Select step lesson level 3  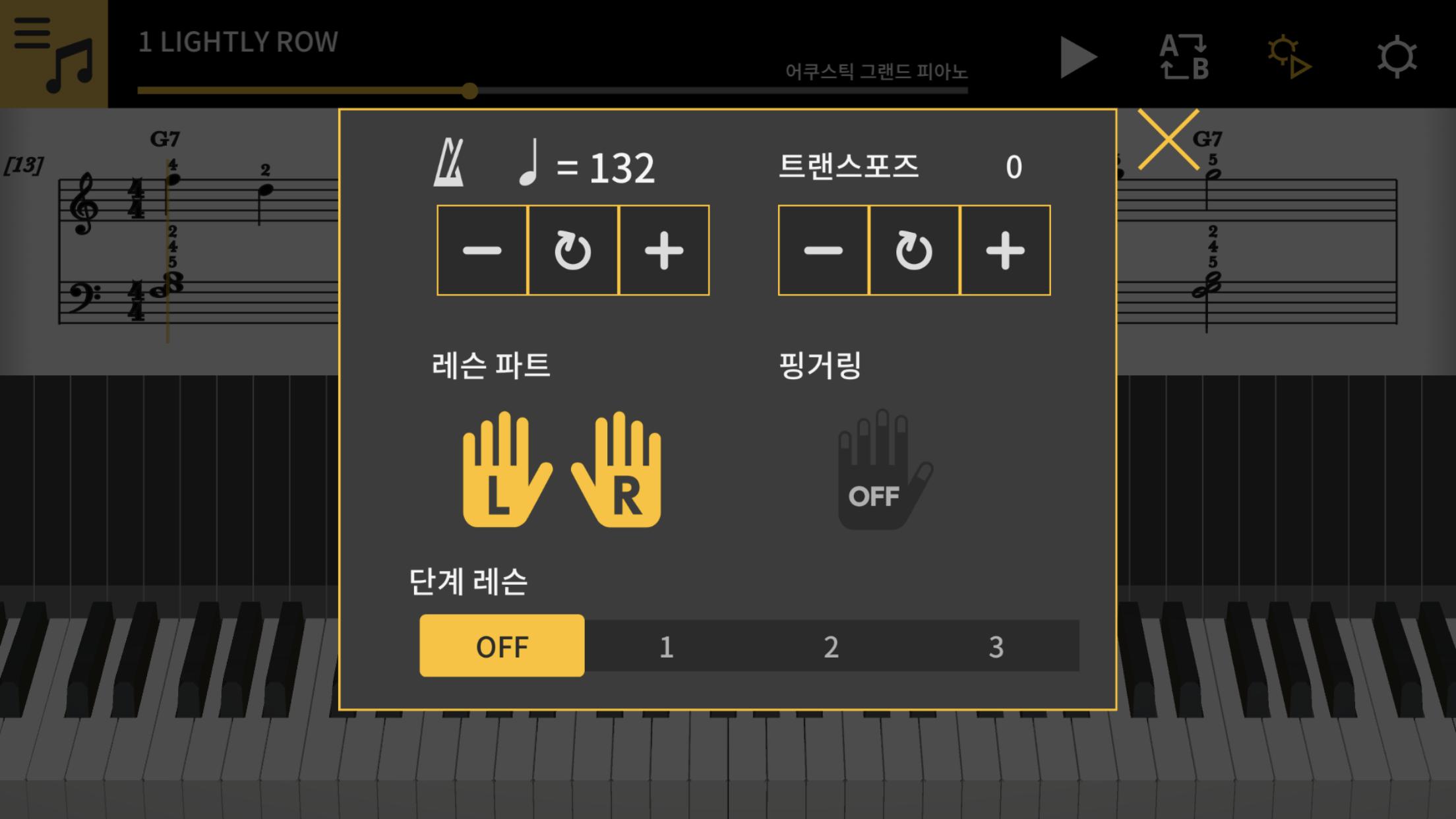(996, 646)
